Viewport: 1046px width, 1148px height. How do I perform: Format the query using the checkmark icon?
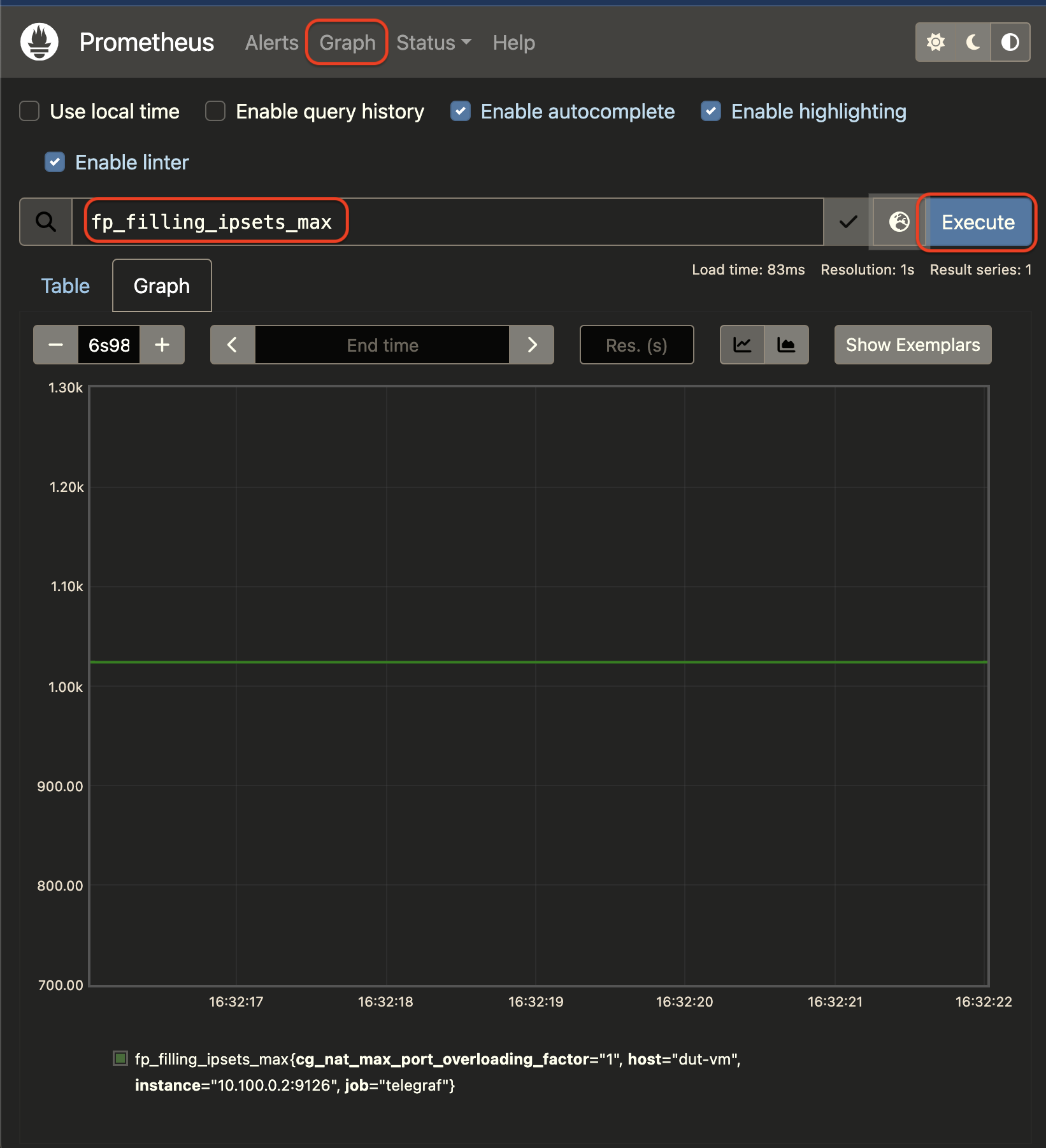tap(847, 222)
